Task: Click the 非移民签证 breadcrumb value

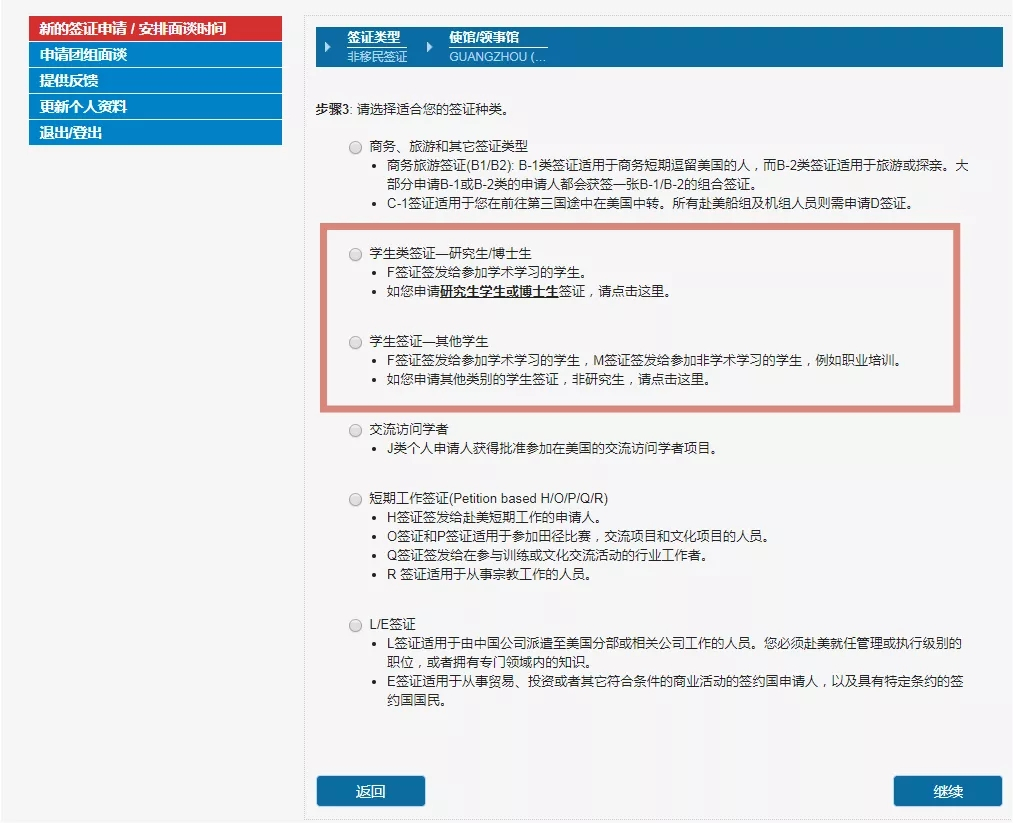Action: [377, 57]
